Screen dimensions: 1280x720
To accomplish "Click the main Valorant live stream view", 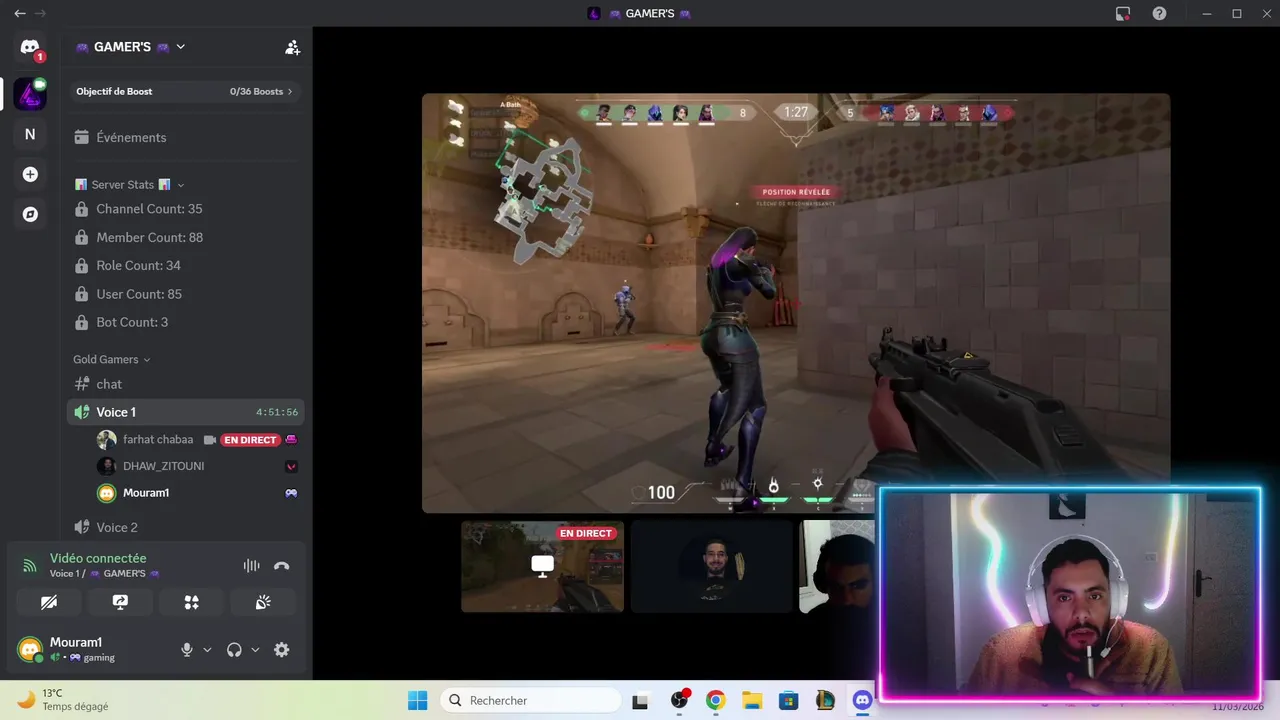I will [x=796, y=303].
